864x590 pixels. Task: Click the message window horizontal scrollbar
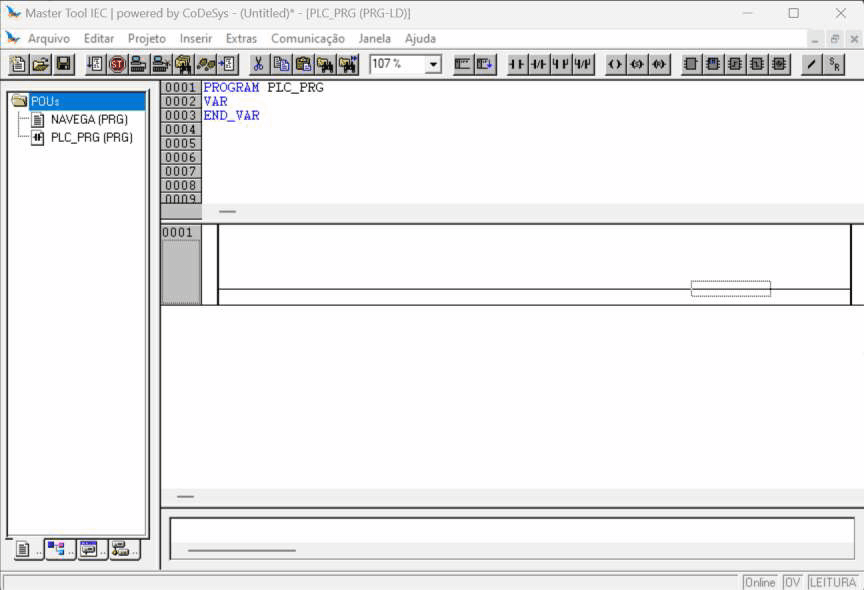[x=241, y=550]
